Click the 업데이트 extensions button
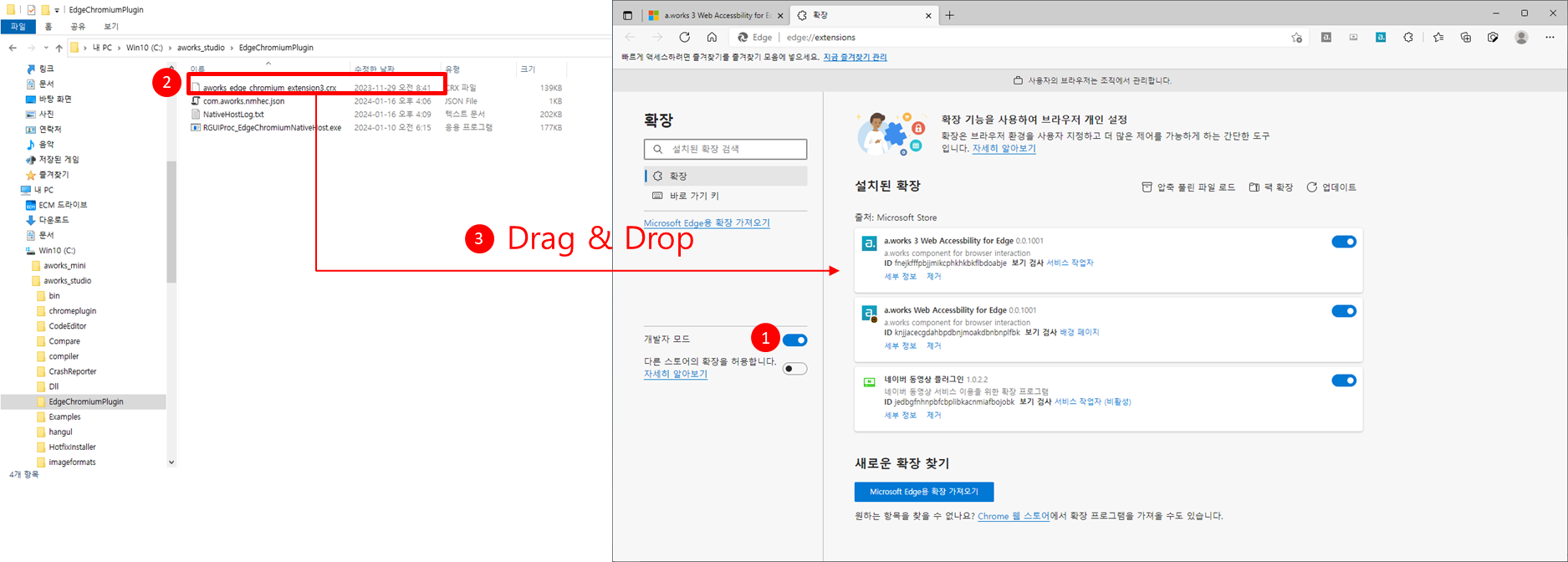1568x562 pixels. (1331, 187)
